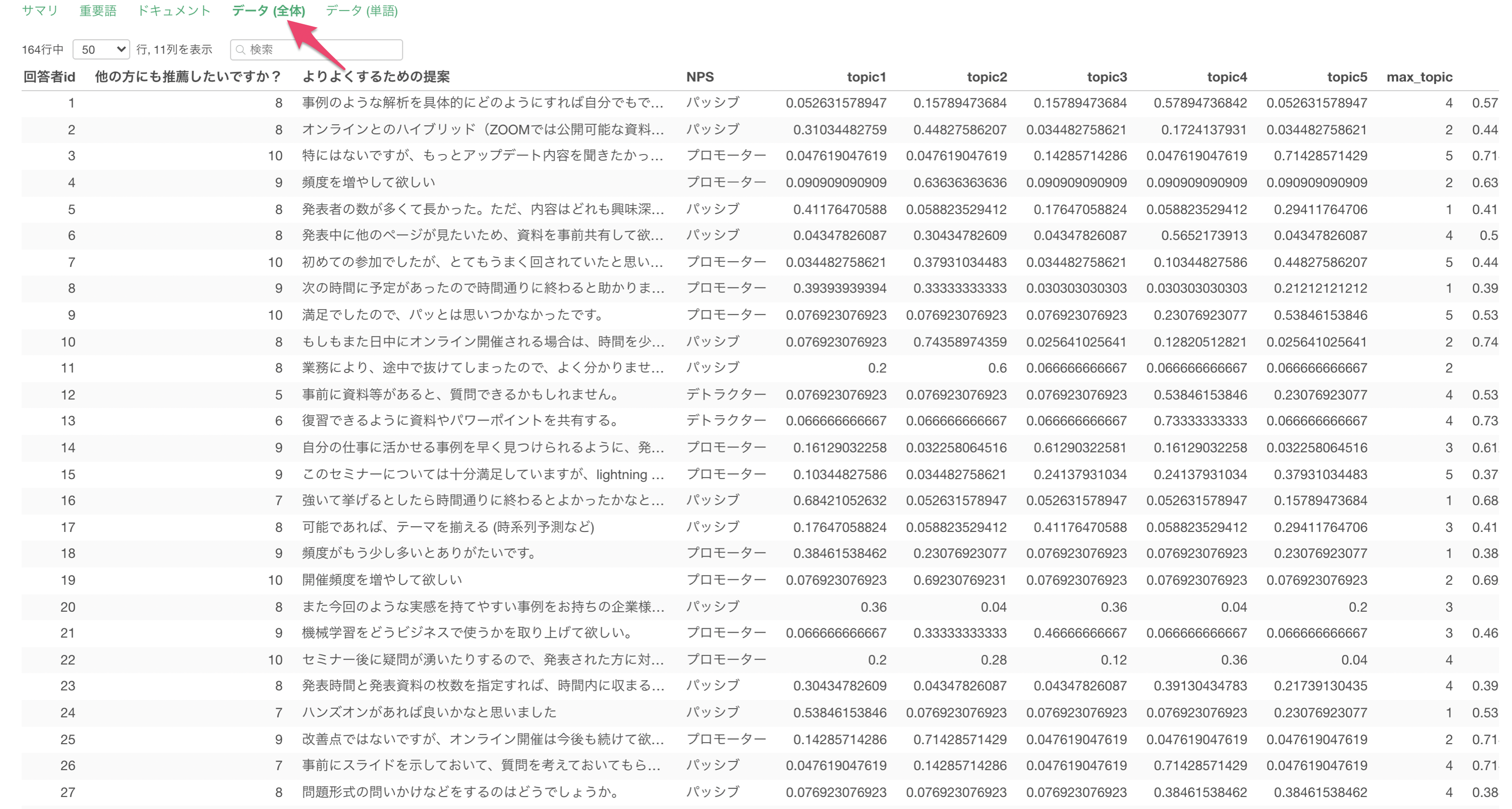The width and height of the screenshot is (1512, 809).
Task: Click パッシブ in row 1
Action: 712,103
